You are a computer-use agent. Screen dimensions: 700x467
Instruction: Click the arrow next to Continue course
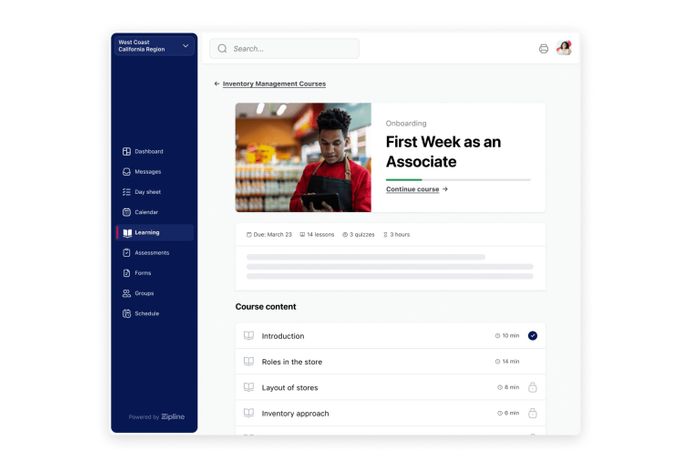point(445,189)
